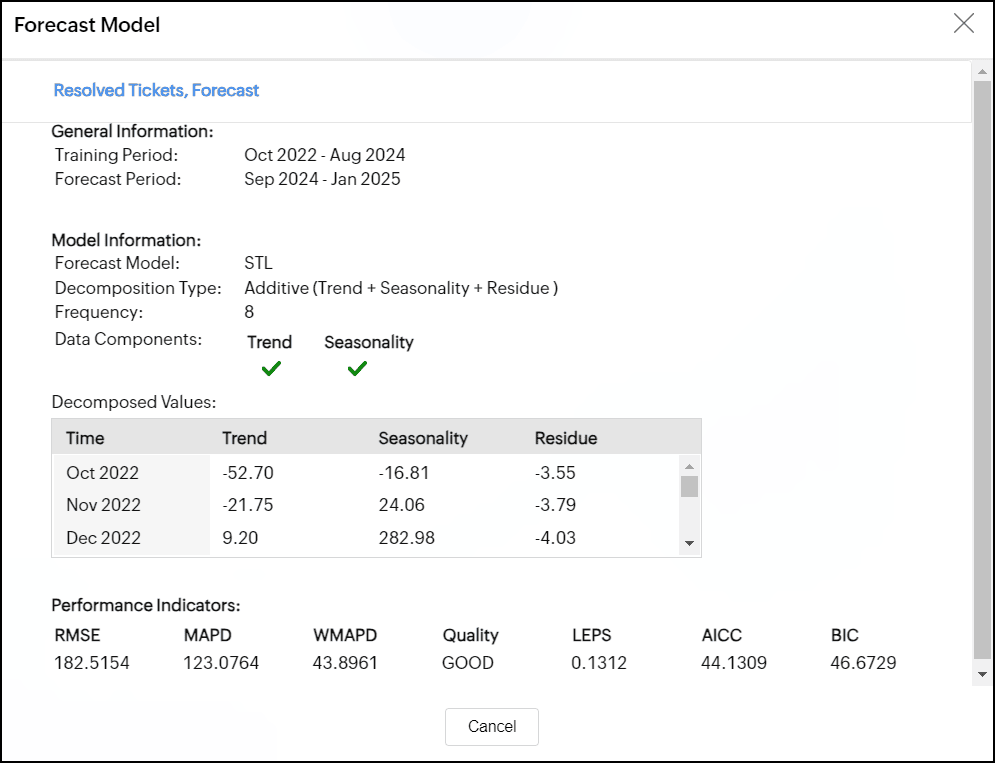
Task: Click the Decomposed Values table scroll-down arrow
Action: coord(689,543)
